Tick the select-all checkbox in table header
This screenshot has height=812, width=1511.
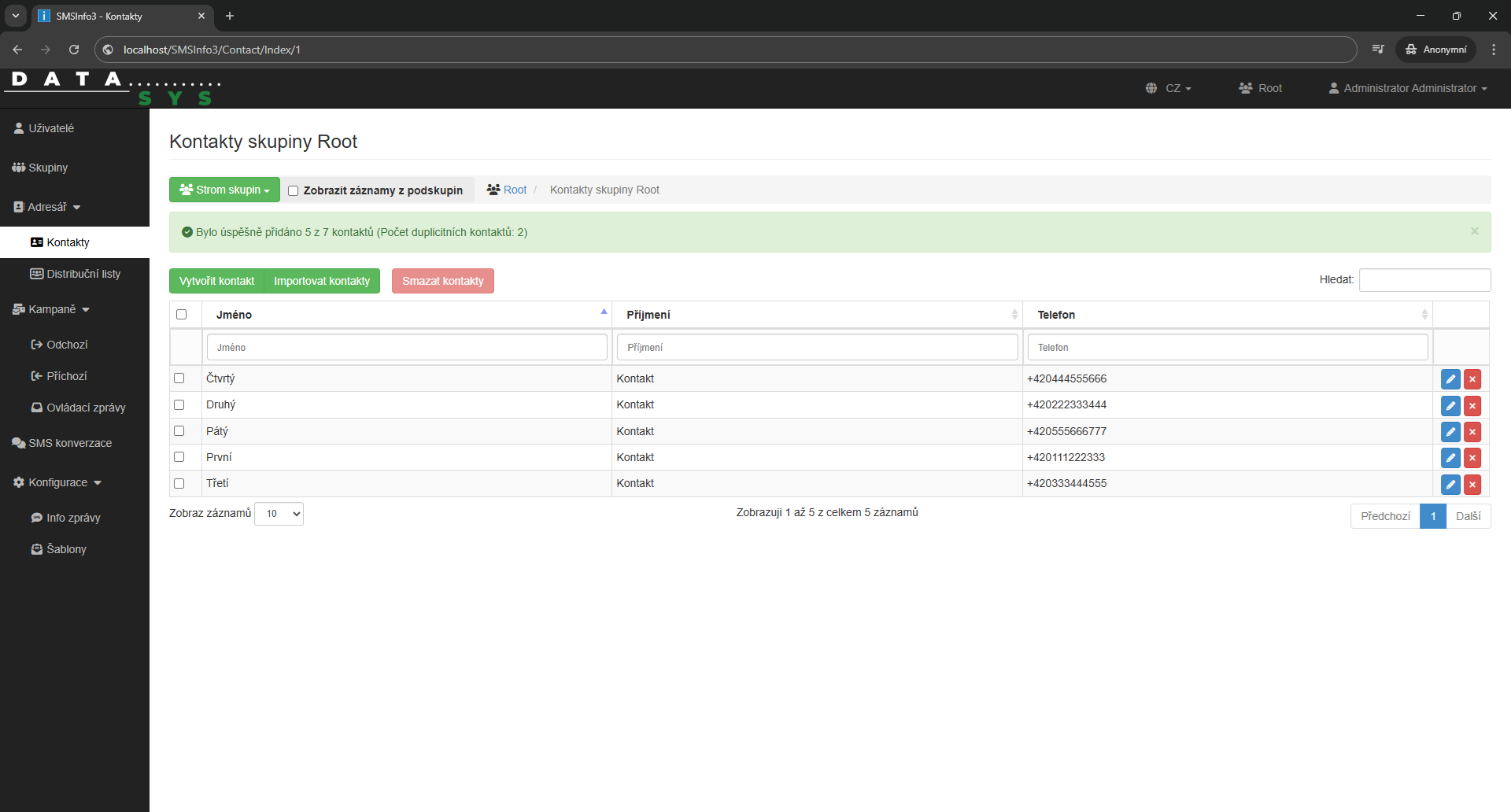(x=182, y=315)
